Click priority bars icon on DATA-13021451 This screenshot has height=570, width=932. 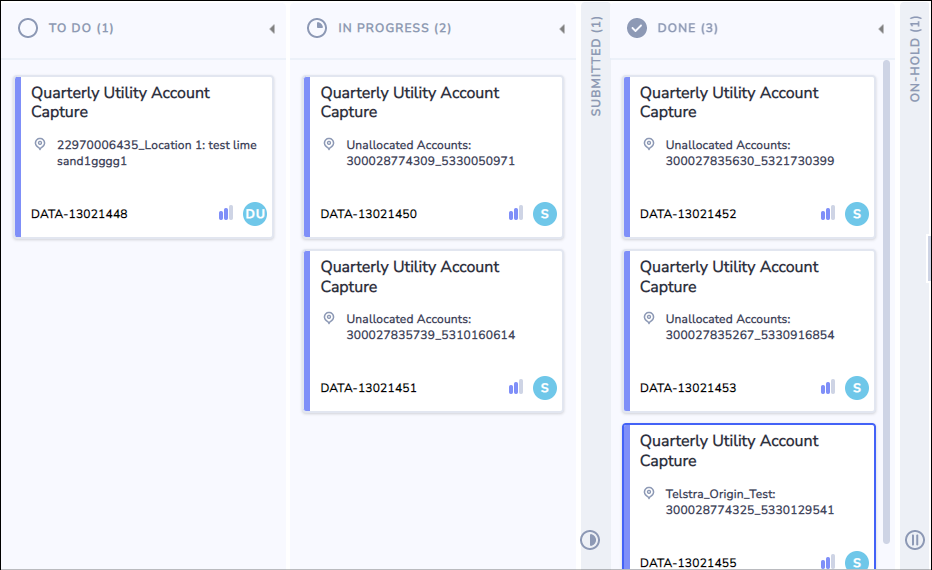[x=516, y=388]
